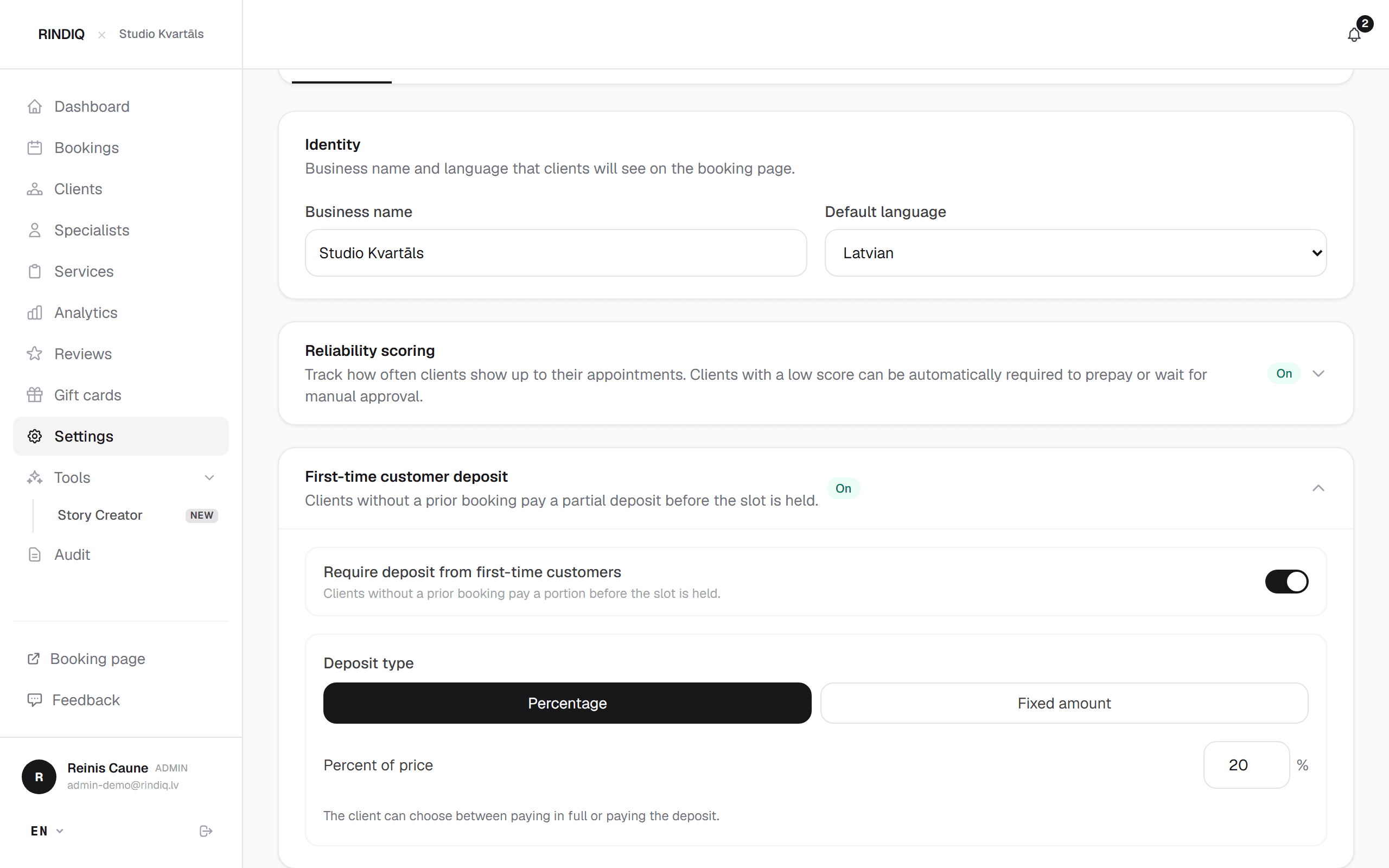This screenshot has height=868, width=1389.
Task: Click the Feedback speech bubble icon
Action: [34, 700]
